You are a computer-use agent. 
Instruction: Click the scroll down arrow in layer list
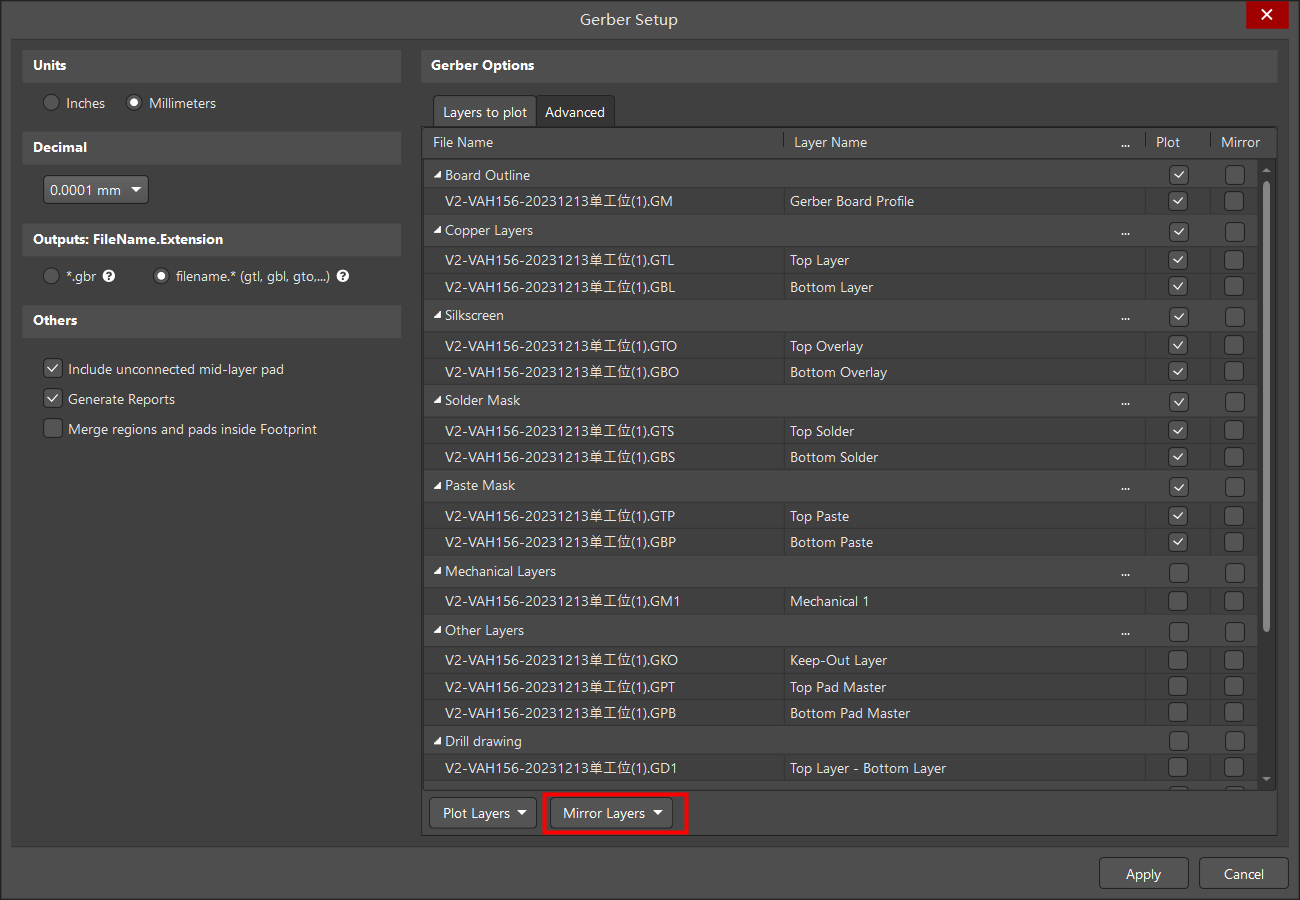coord(1267,779)
